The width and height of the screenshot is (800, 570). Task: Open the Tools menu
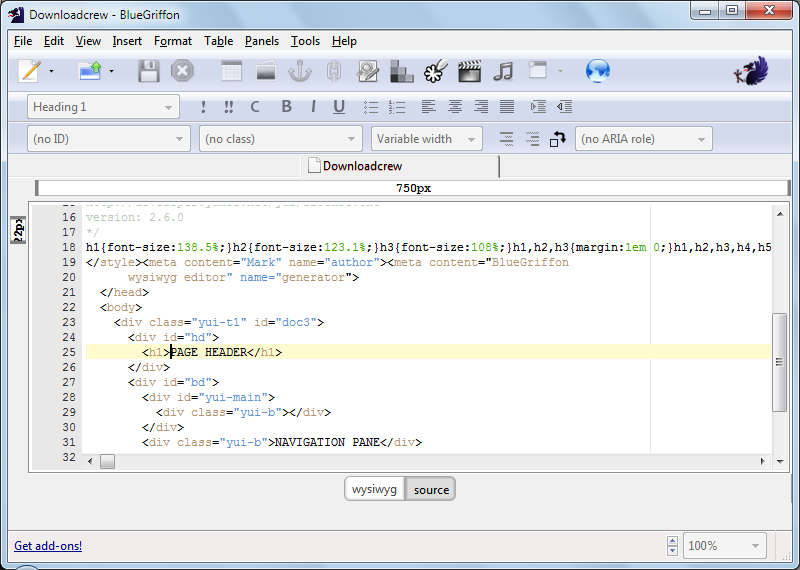(305, 41)
